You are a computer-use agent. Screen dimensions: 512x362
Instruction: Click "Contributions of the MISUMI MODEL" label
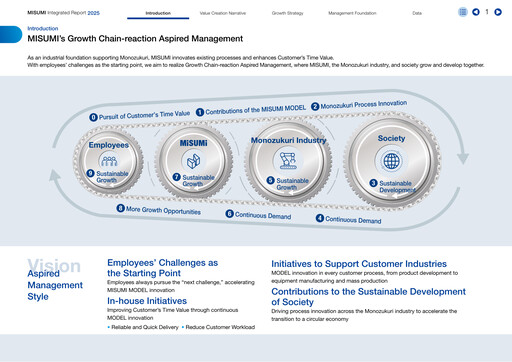[x=255, y=110]
